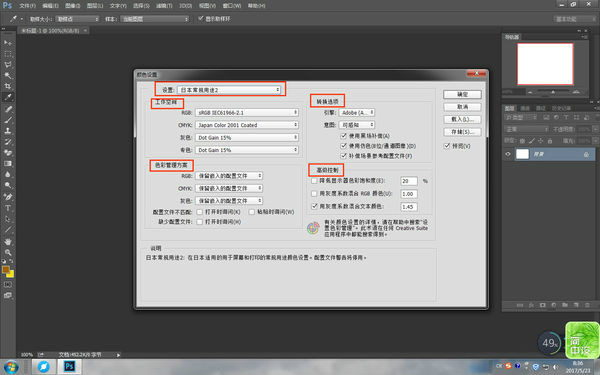
Task: Select the Brush tool
Action: click(x=8, y=120)
